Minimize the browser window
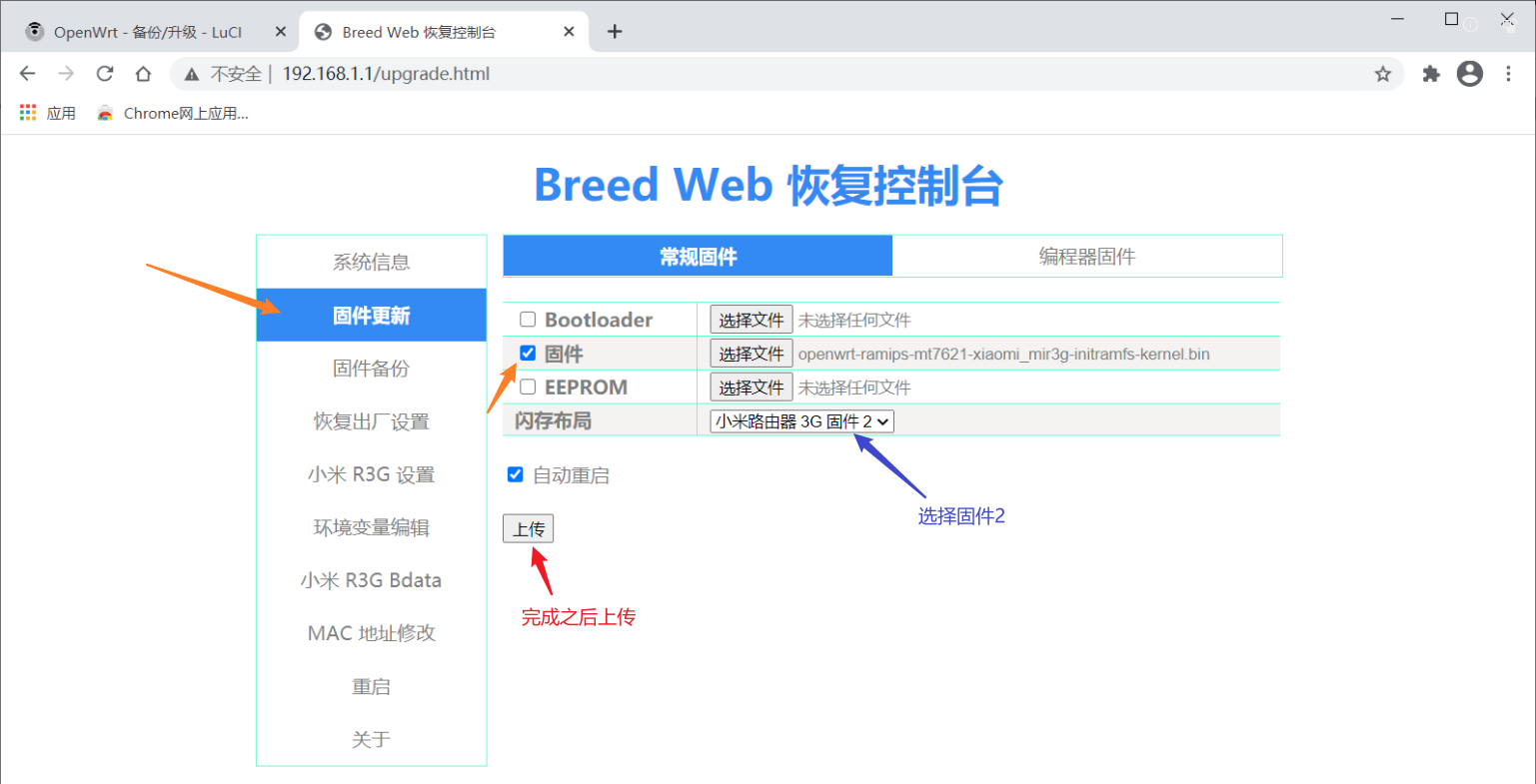The image size is (1536, 784). (1398, 19)
